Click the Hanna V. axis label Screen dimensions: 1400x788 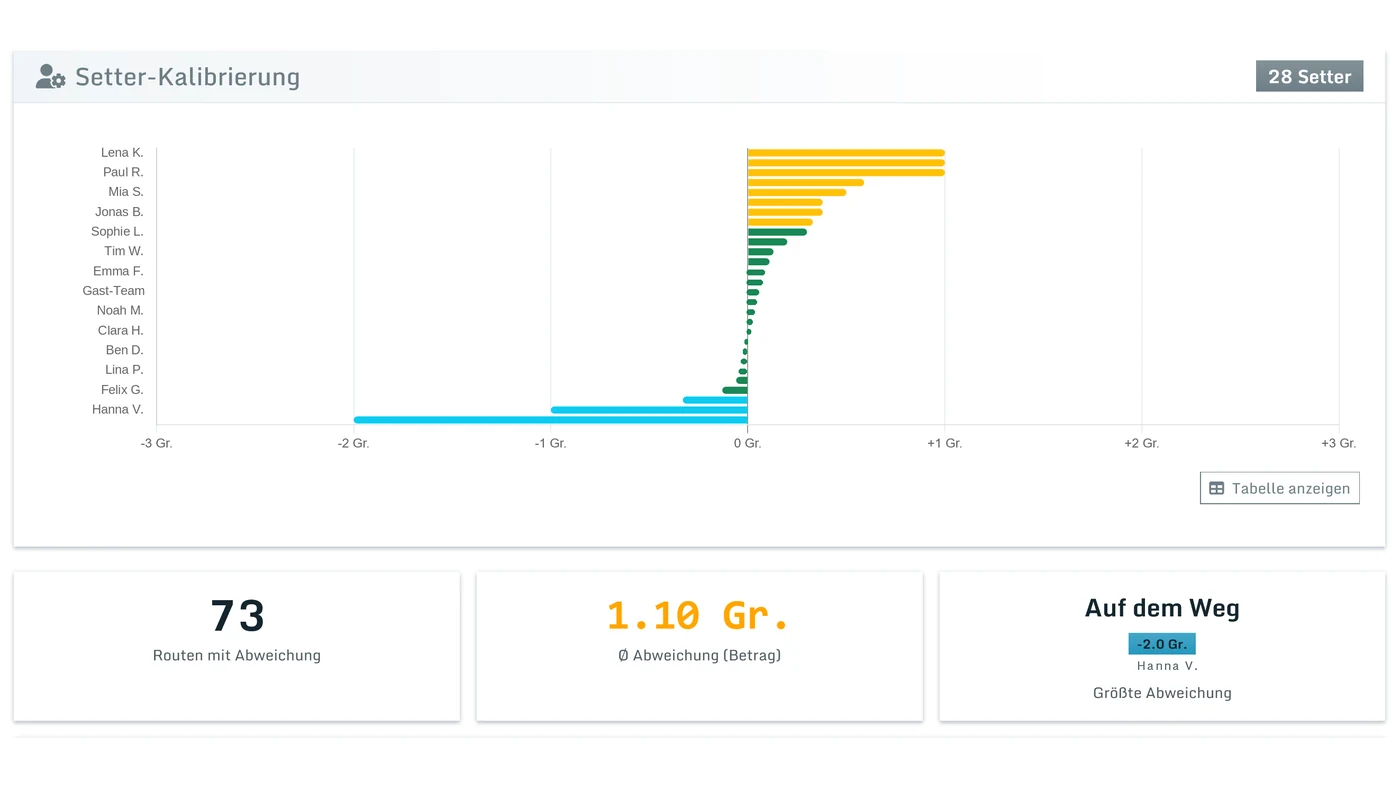click(x=117, y=409)
